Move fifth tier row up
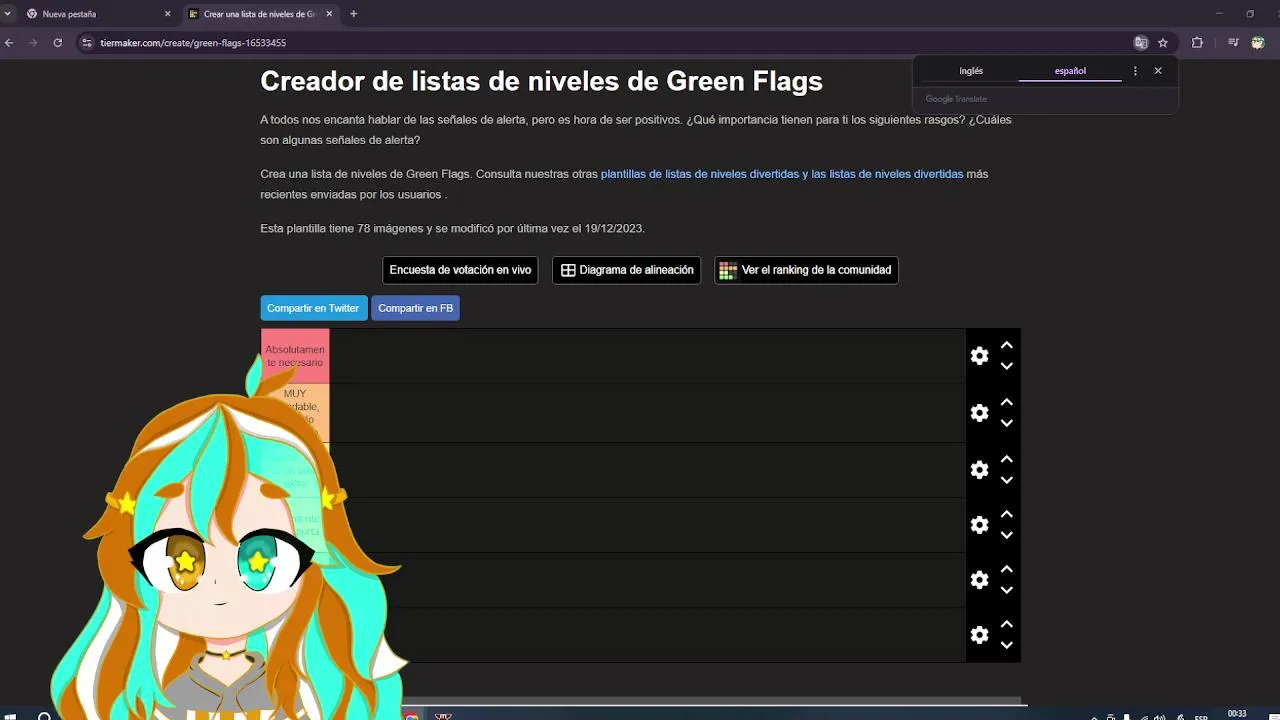1280x720 pixels. [1007, 569]
